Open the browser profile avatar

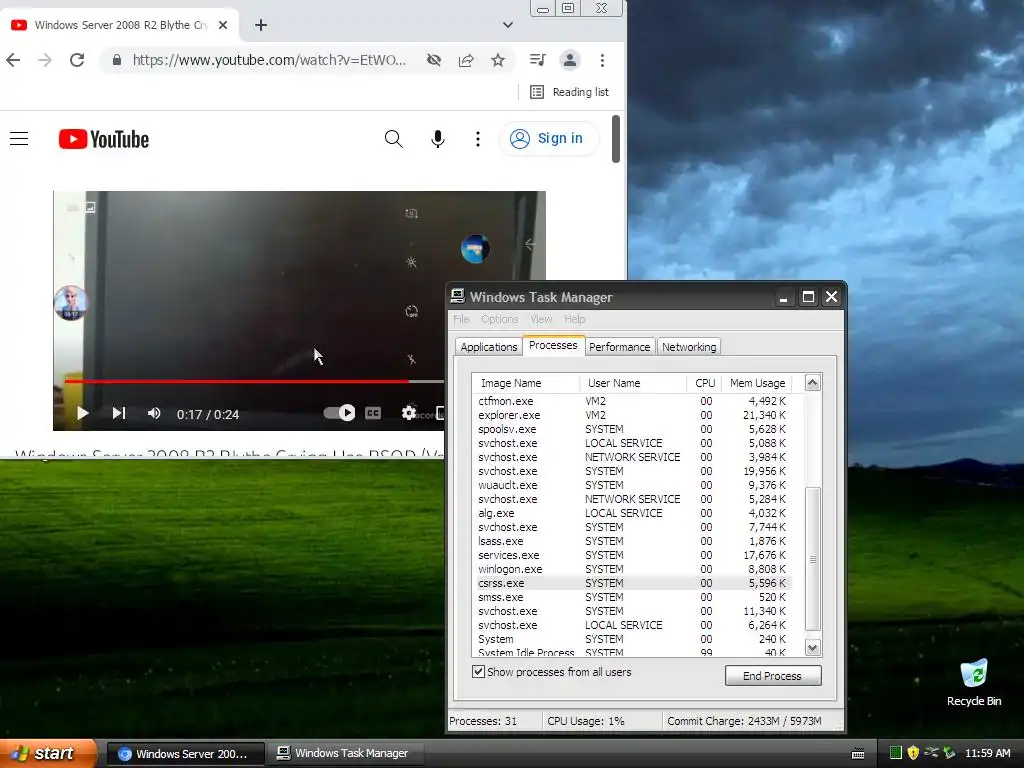[569, 60]
